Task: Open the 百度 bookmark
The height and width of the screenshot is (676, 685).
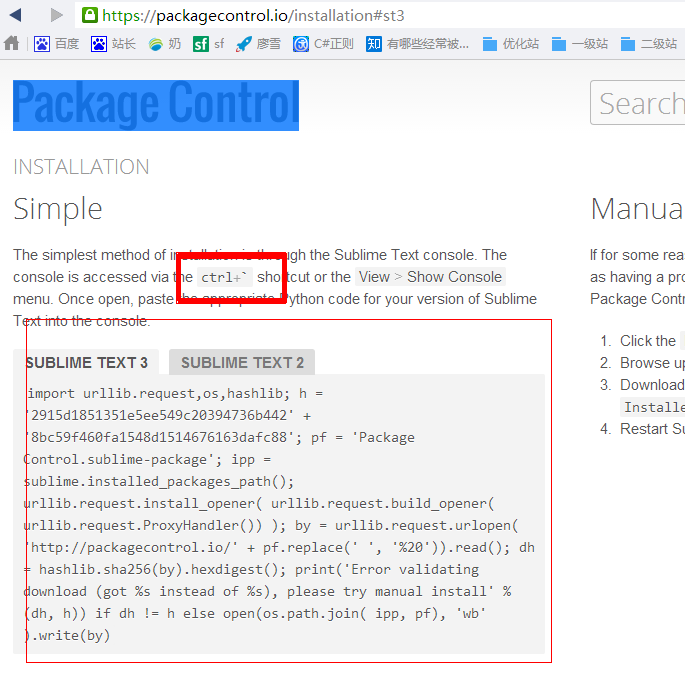Action: (x=56, y=44)
